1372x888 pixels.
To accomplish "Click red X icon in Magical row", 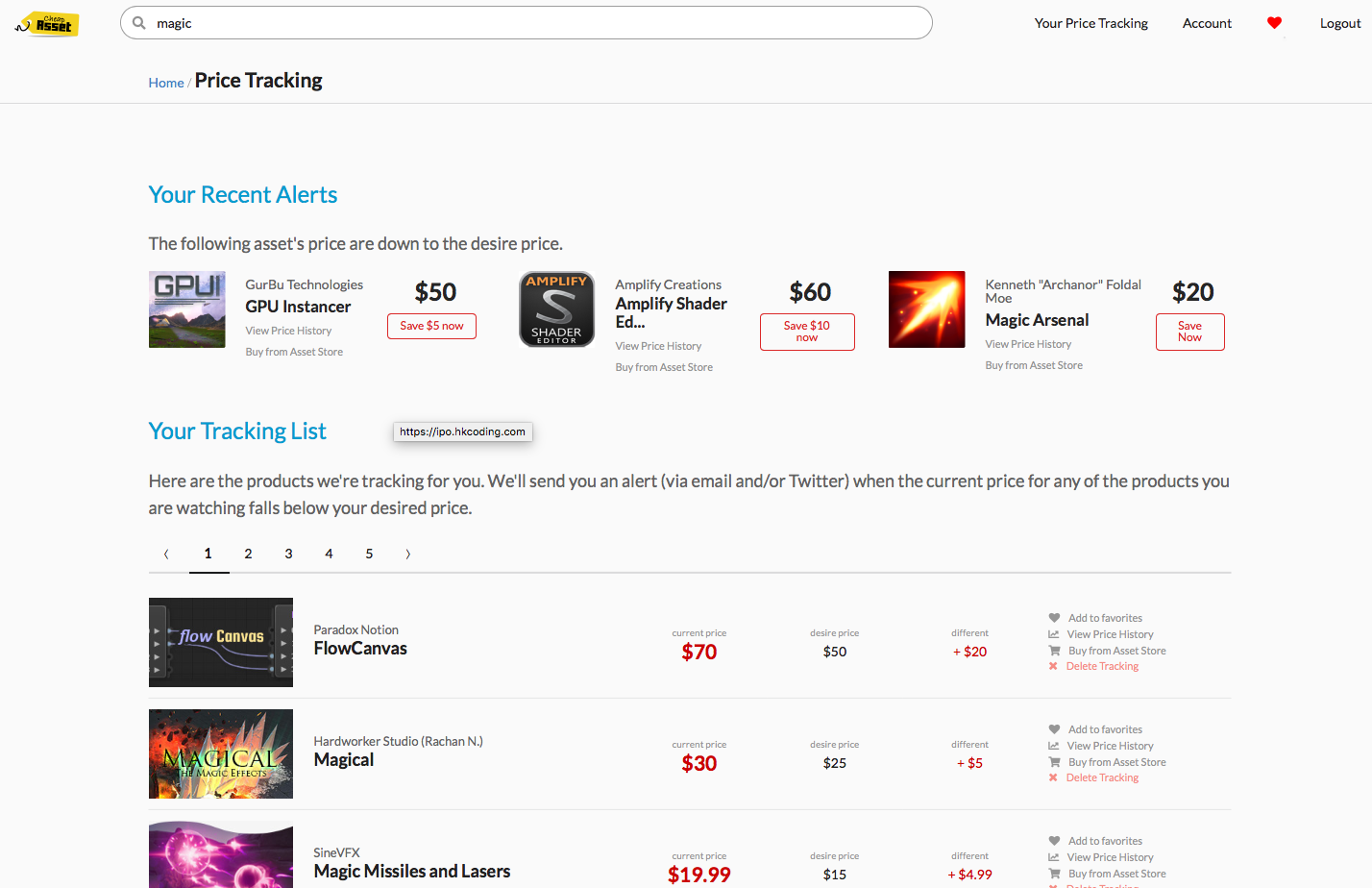I will click(1053, 777).
